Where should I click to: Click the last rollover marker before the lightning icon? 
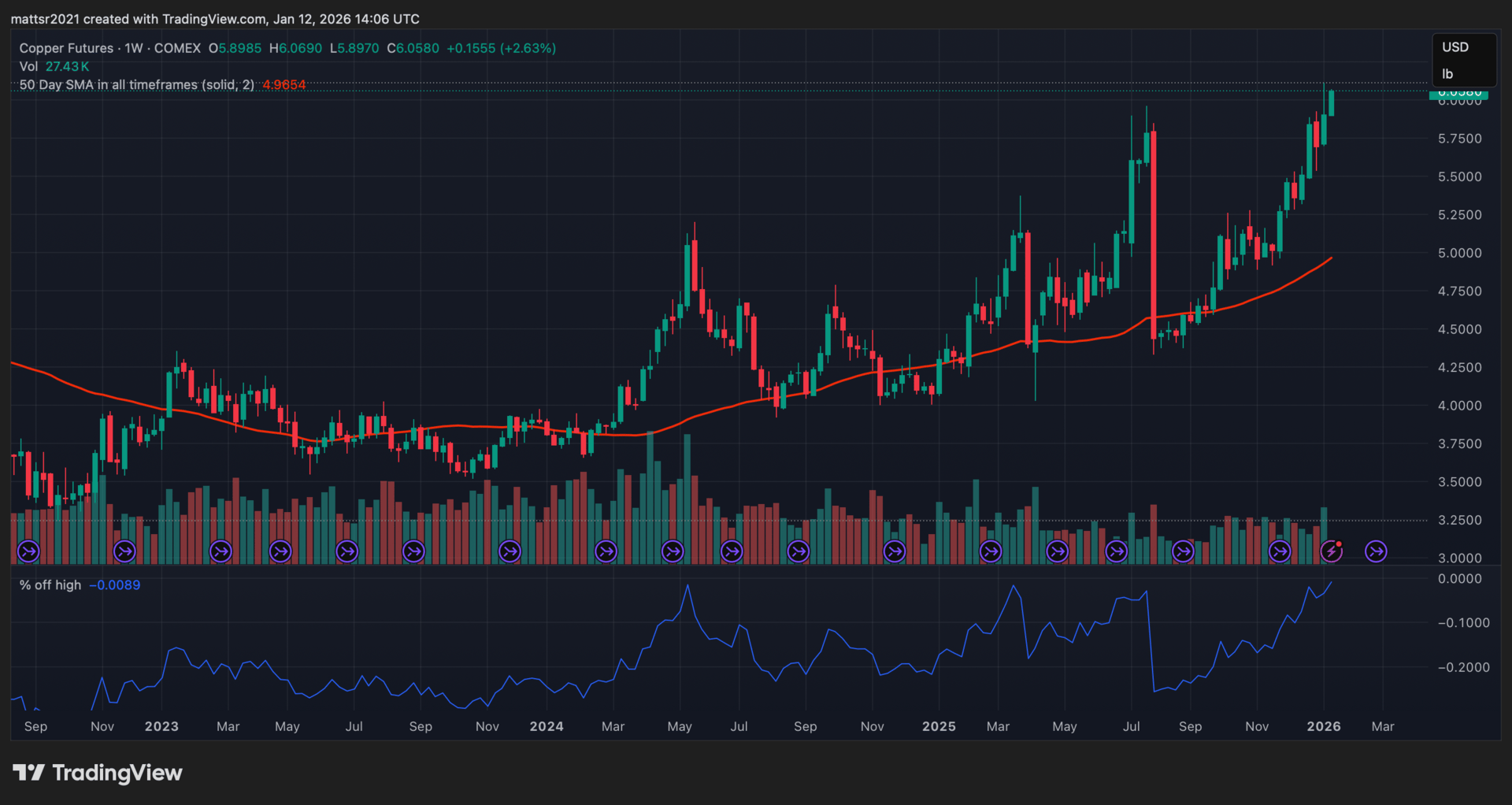click(1280, 551)
